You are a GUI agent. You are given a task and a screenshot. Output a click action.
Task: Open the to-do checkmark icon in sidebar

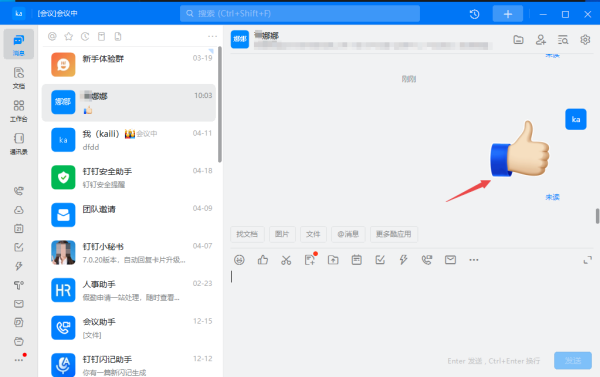click(x=19, y=247)
